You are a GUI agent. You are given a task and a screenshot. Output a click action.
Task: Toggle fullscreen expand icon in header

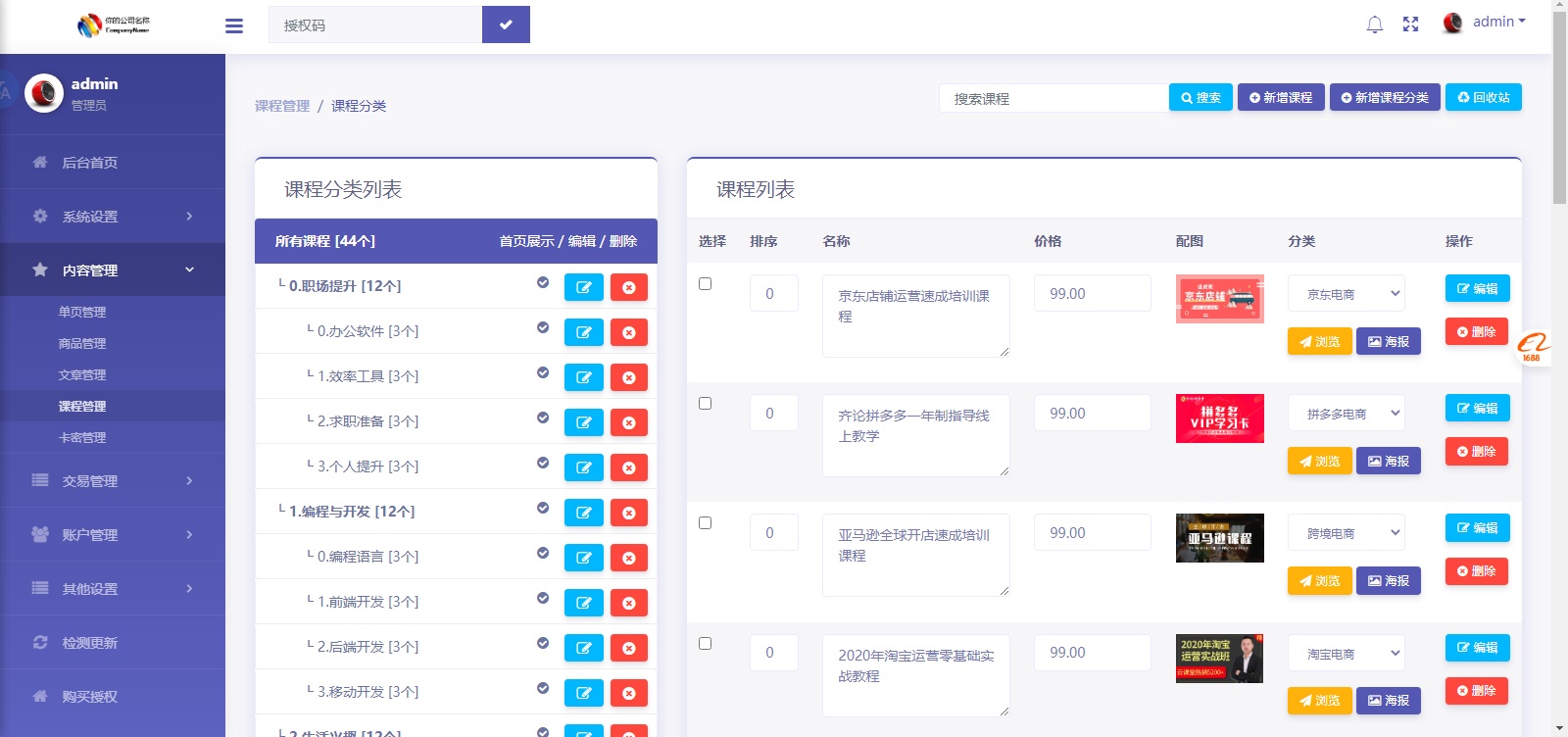[1410, 25]
